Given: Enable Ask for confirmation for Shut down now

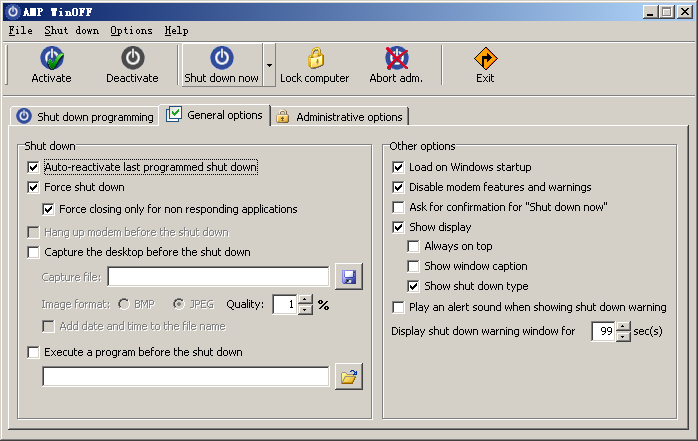Looking at the screenshot, I should tap(398, 207).
